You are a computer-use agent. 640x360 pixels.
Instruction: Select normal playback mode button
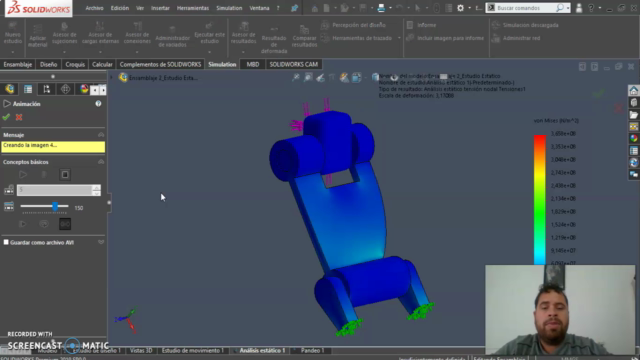click(x=23, y=224)
